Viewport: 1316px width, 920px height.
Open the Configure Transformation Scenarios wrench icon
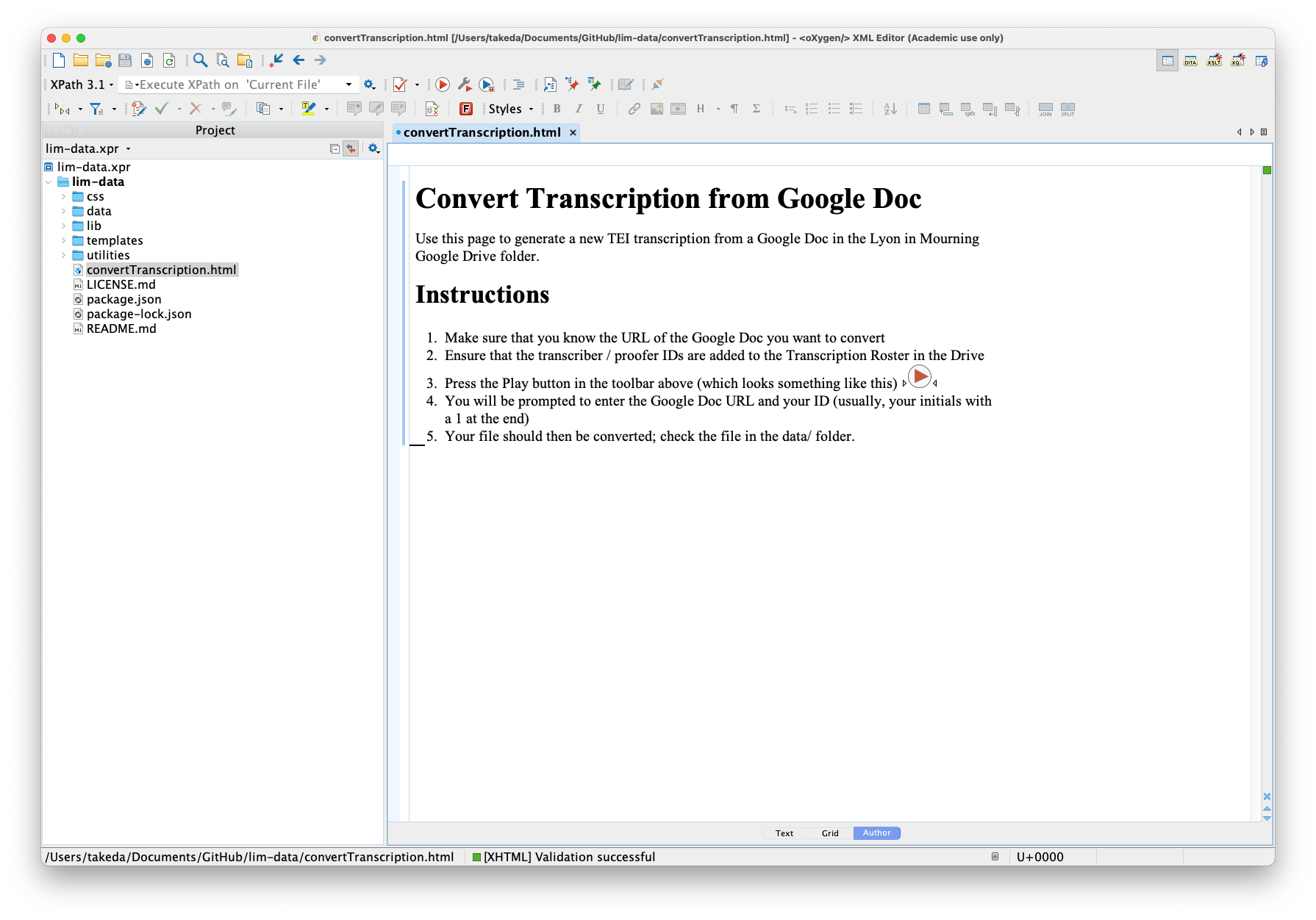pyautogui.click(x=464, y=85)
